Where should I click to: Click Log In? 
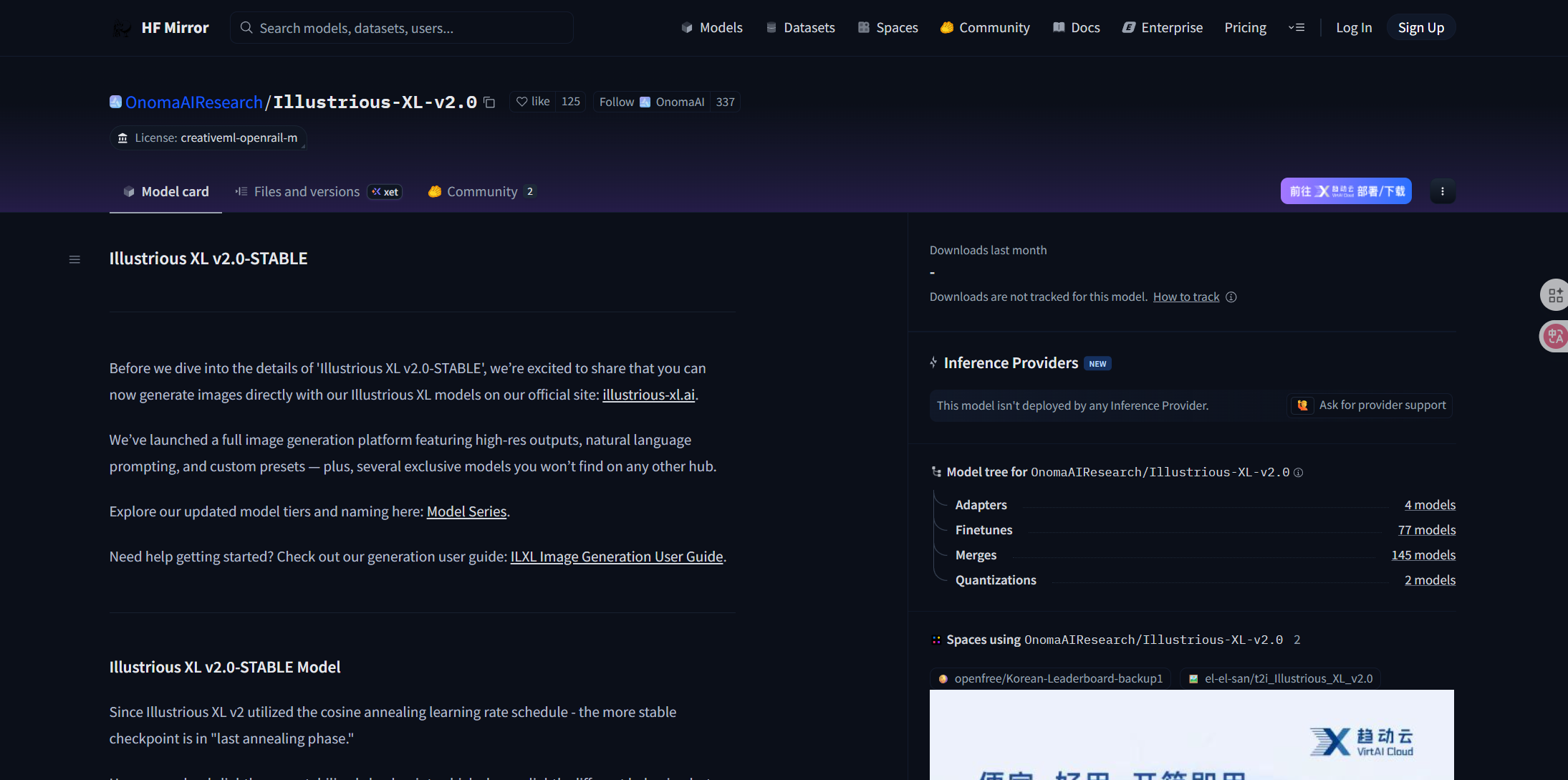1354,28
